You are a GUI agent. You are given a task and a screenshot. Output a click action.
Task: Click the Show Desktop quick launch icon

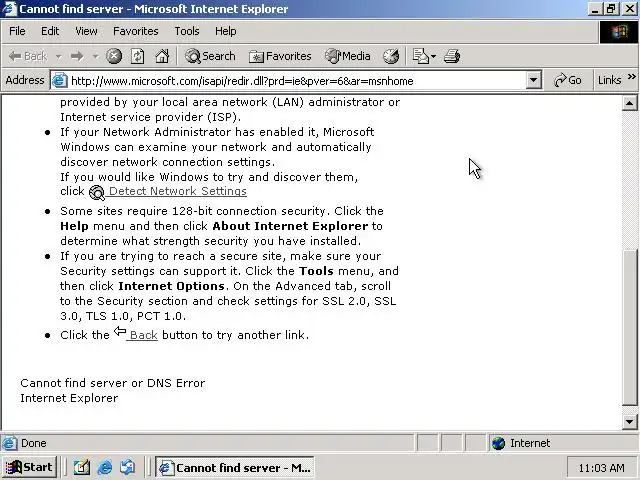82,467
